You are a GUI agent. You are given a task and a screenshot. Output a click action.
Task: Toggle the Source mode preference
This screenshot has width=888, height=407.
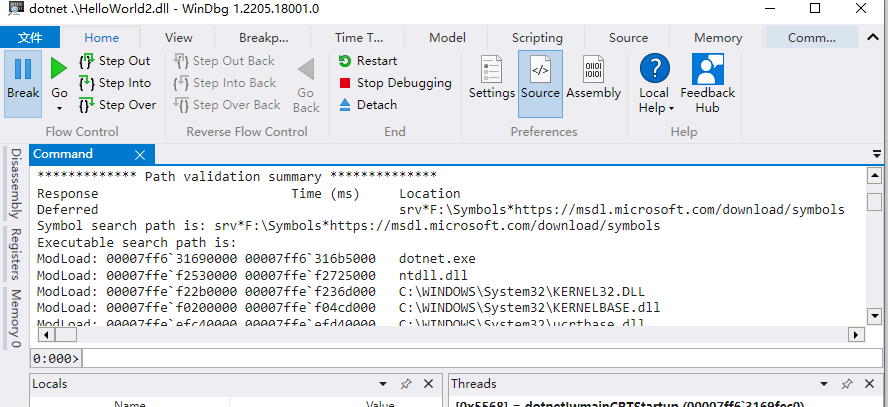[x=540, y=83]
